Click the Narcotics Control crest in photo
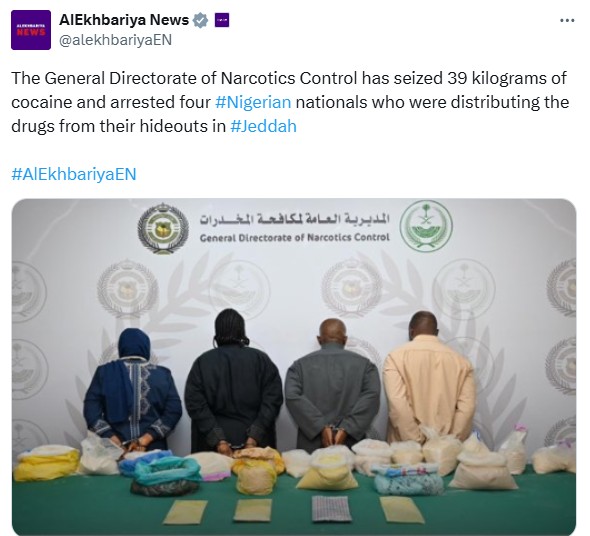This screenshot has height=536, width=590. 163,229
